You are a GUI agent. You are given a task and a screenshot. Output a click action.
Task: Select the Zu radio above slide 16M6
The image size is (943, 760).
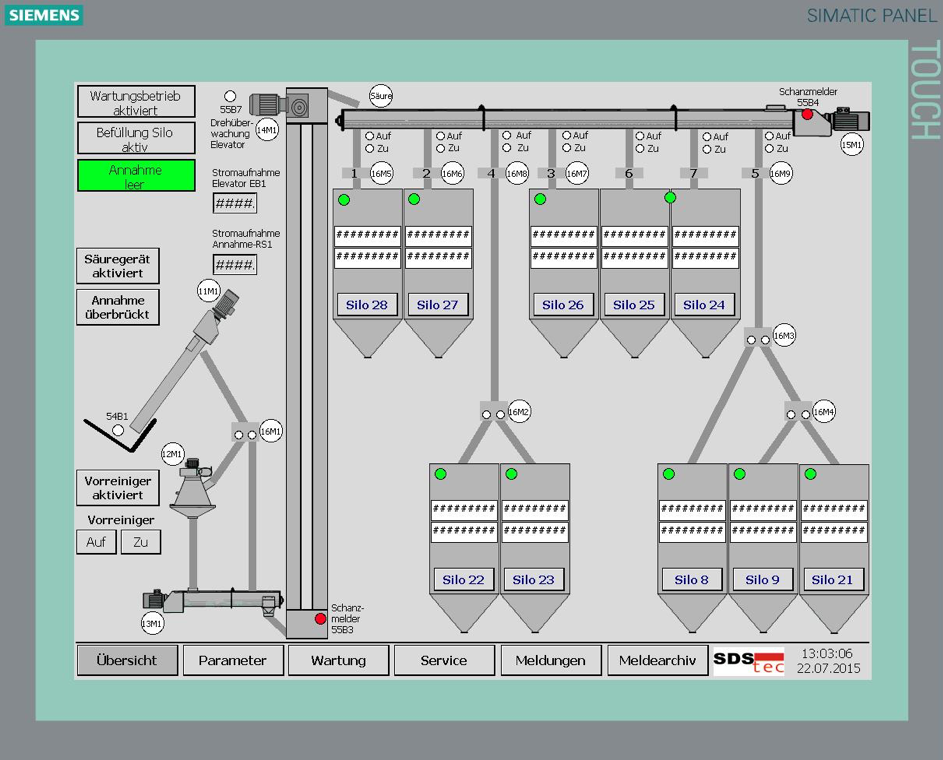(x=441, y=149)
